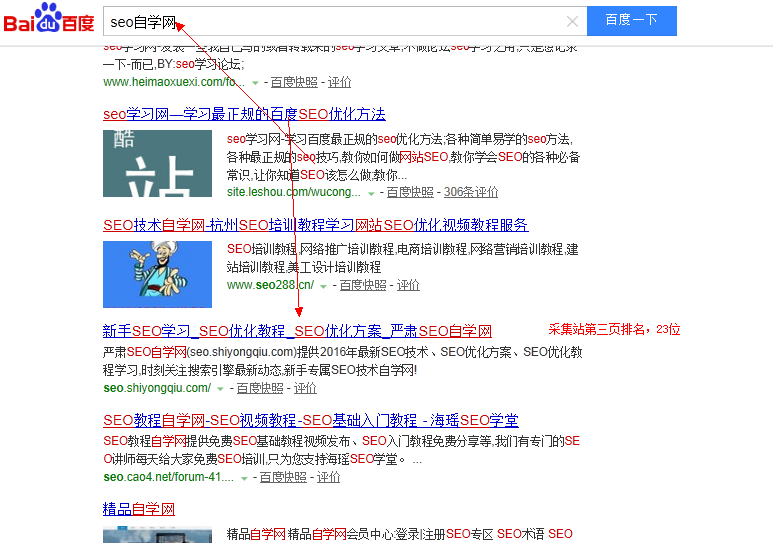The image size is (773, 543).
Task: Click the 酷站 thumbnail image
Action: click(x=157, y=163)
